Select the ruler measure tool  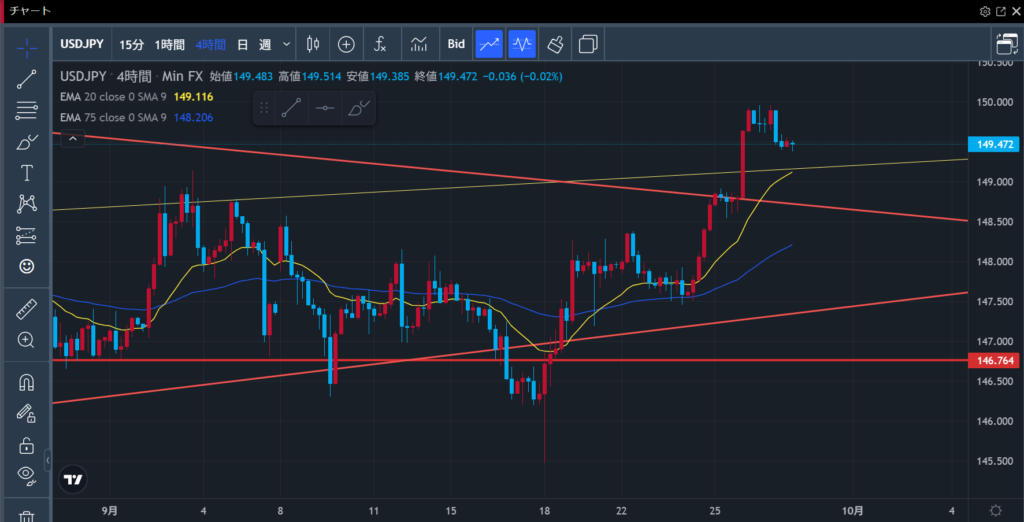(27, 310)
